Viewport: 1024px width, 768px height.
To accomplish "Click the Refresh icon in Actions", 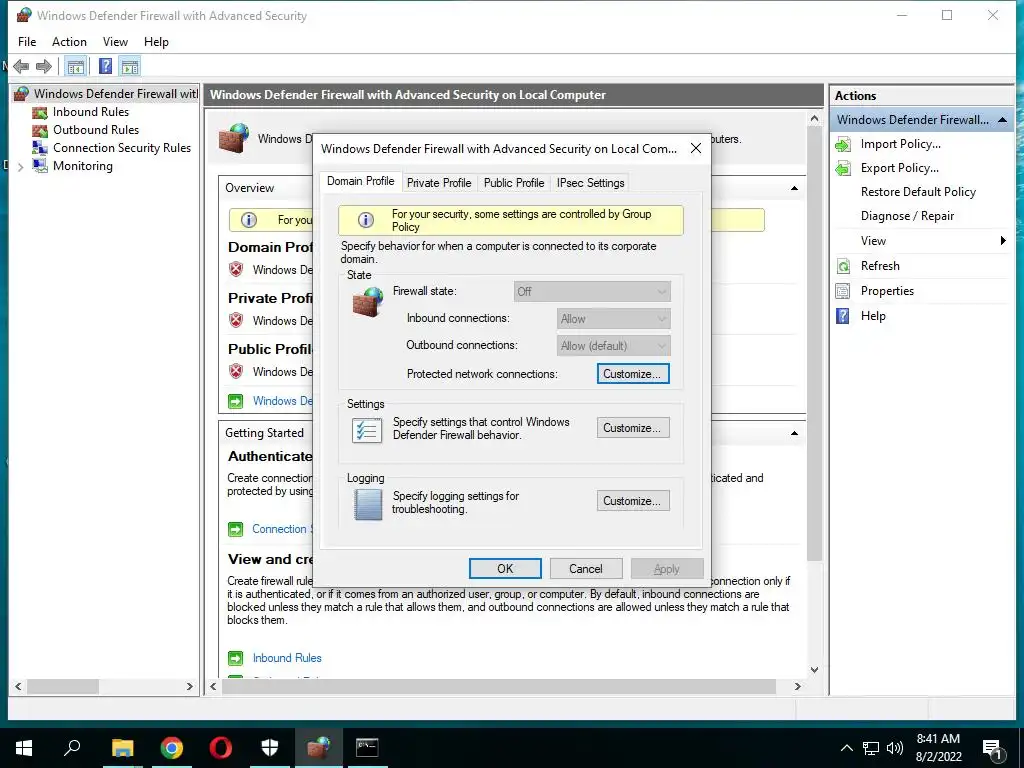I will click(x=843, y=266).
